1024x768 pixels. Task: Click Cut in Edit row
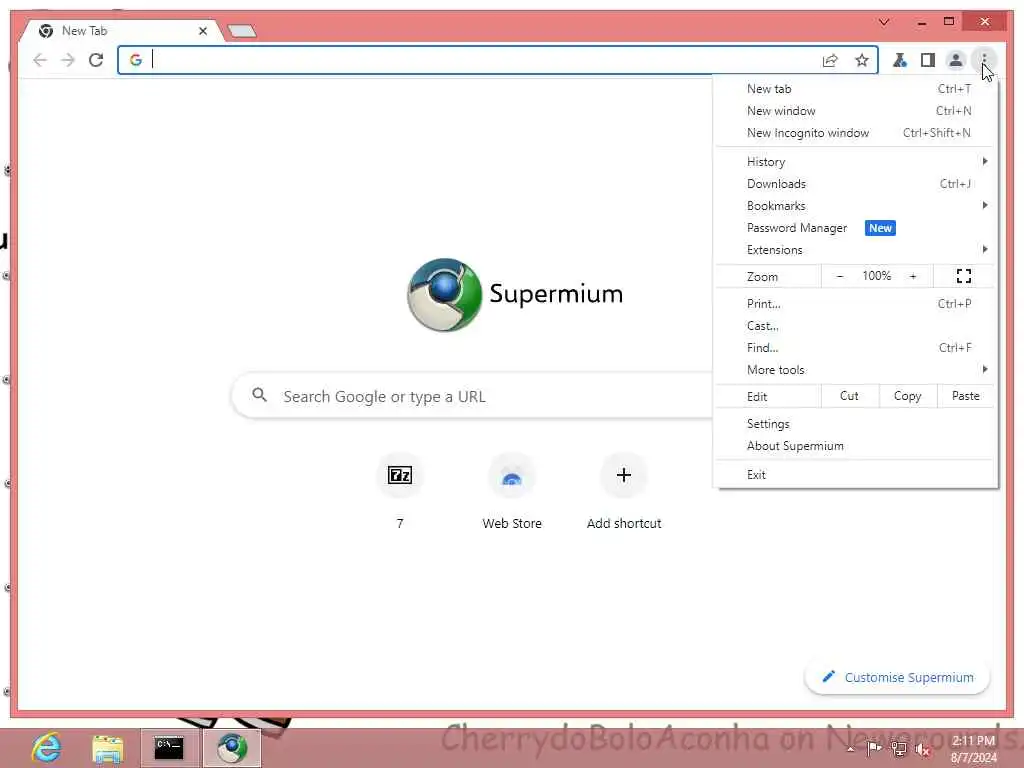point(849,396)
